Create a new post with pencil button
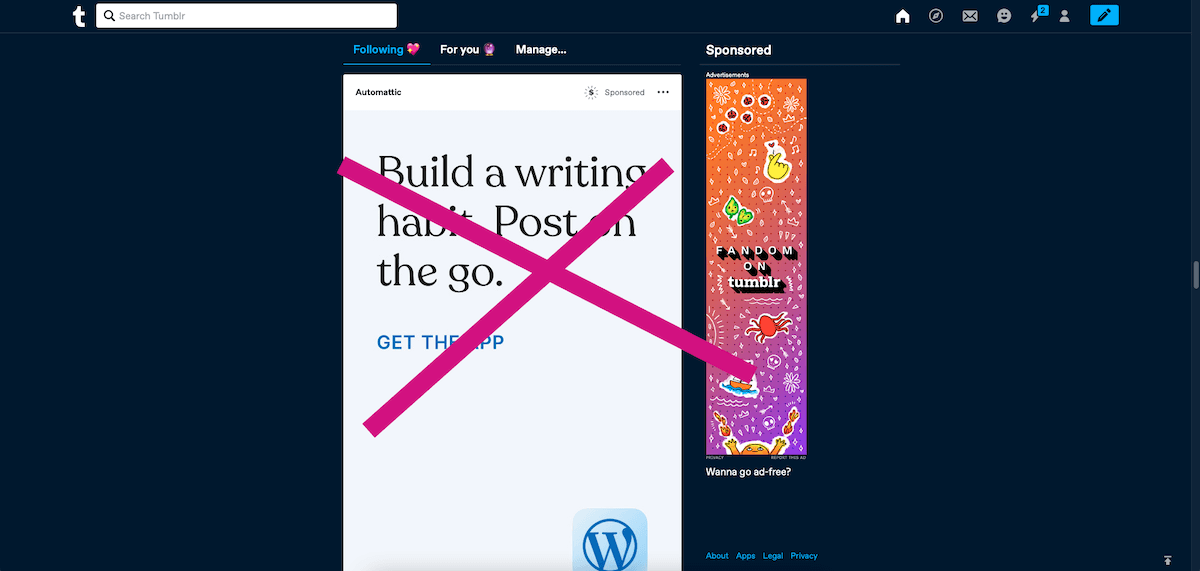1200x571 pixels. [x=1104, y=15]
